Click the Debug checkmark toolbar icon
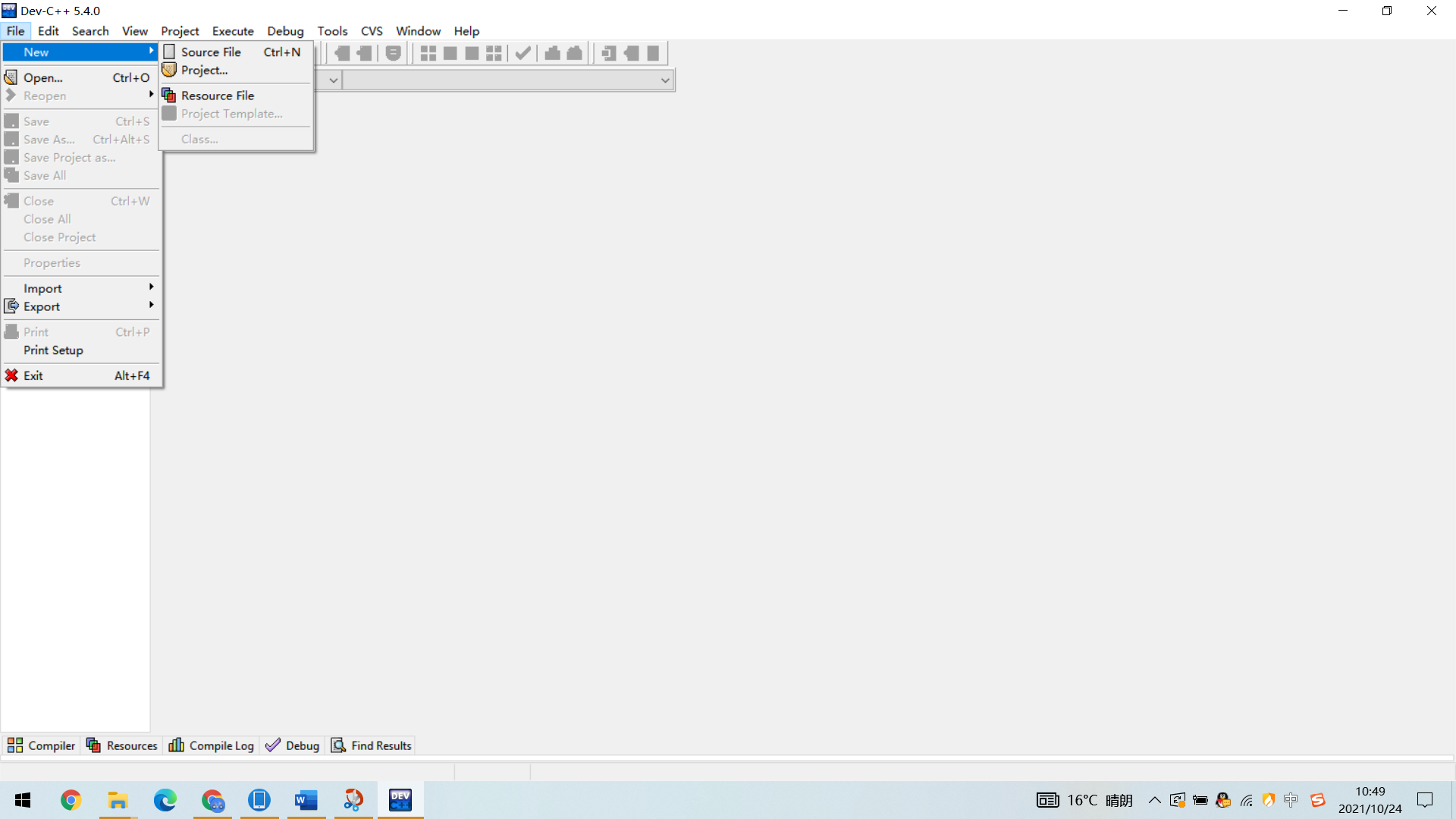 coord(522,53)
